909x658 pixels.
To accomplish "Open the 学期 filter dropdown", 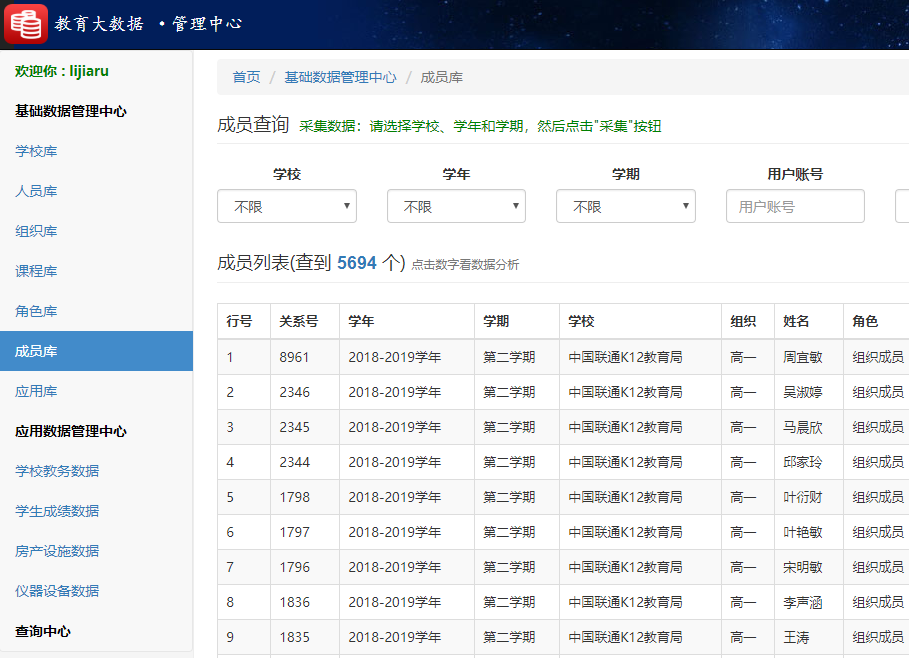I will tap(625, 206).
